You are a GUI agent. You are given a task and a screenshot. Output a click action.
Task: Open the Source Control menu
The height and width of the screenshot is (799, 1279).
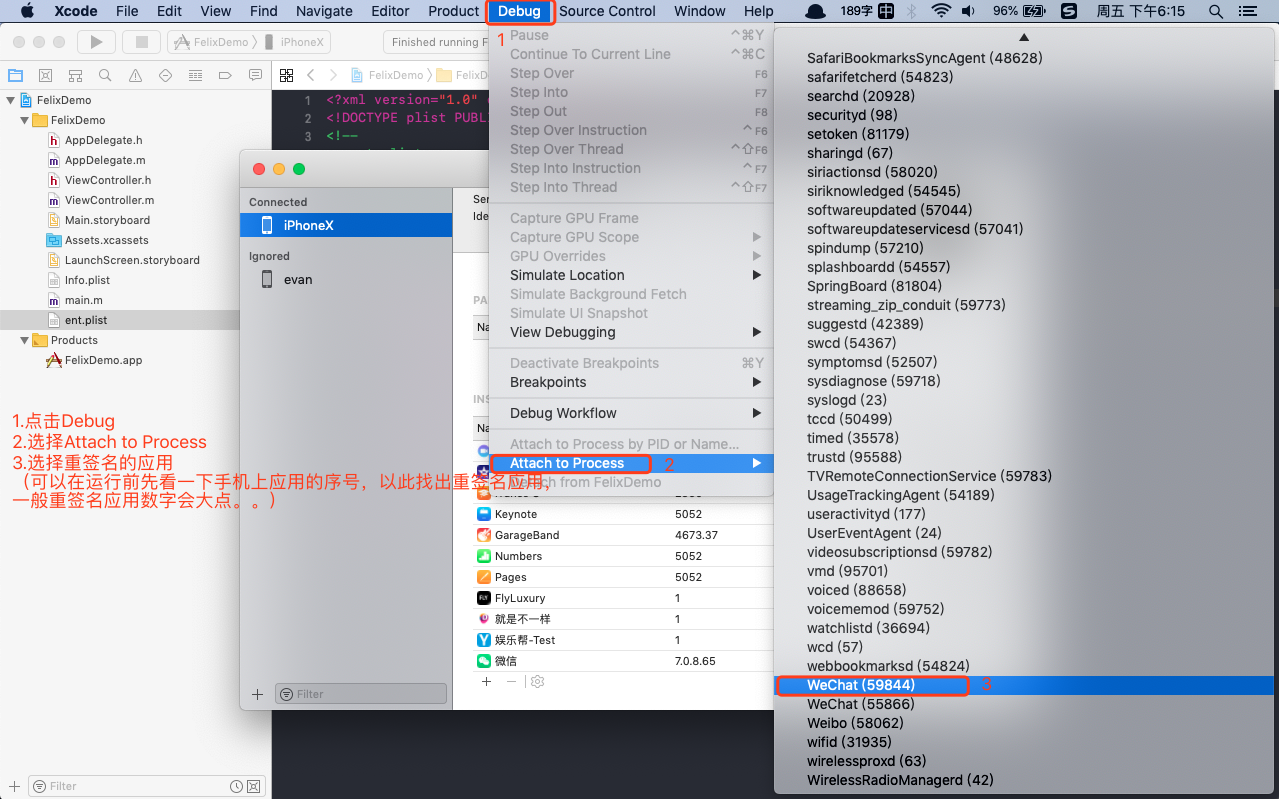607,11
